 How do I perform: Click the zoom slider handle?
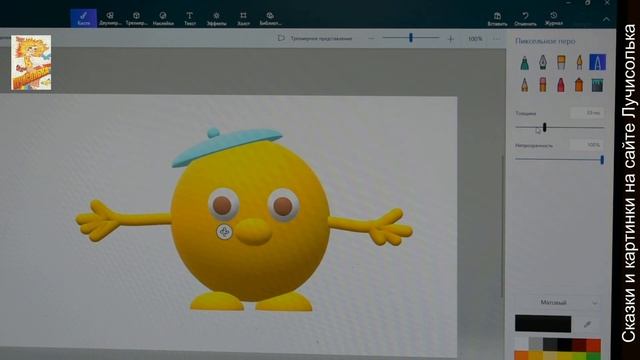click(411, 38)
